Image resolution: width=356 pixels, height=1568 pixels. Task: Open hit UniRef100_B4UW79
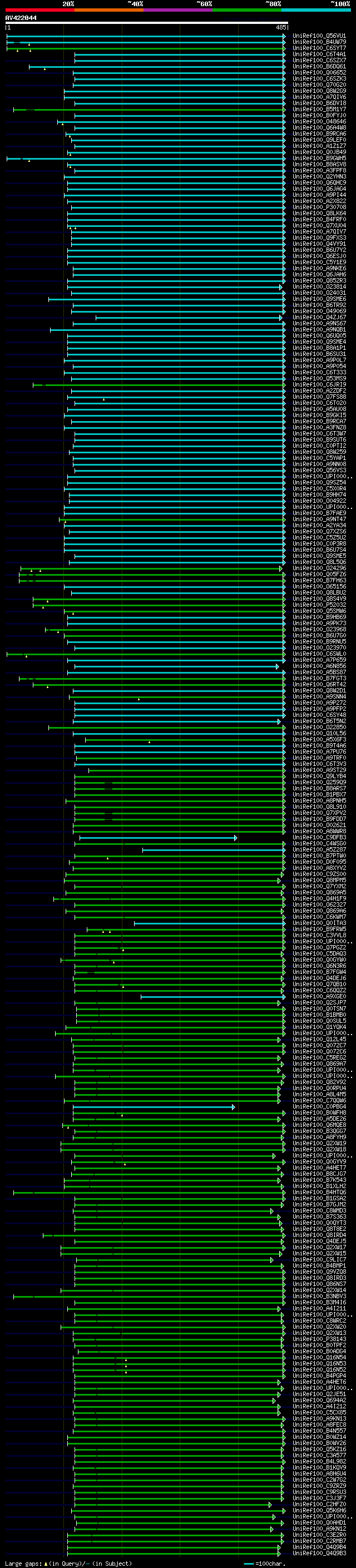[319, 42]
